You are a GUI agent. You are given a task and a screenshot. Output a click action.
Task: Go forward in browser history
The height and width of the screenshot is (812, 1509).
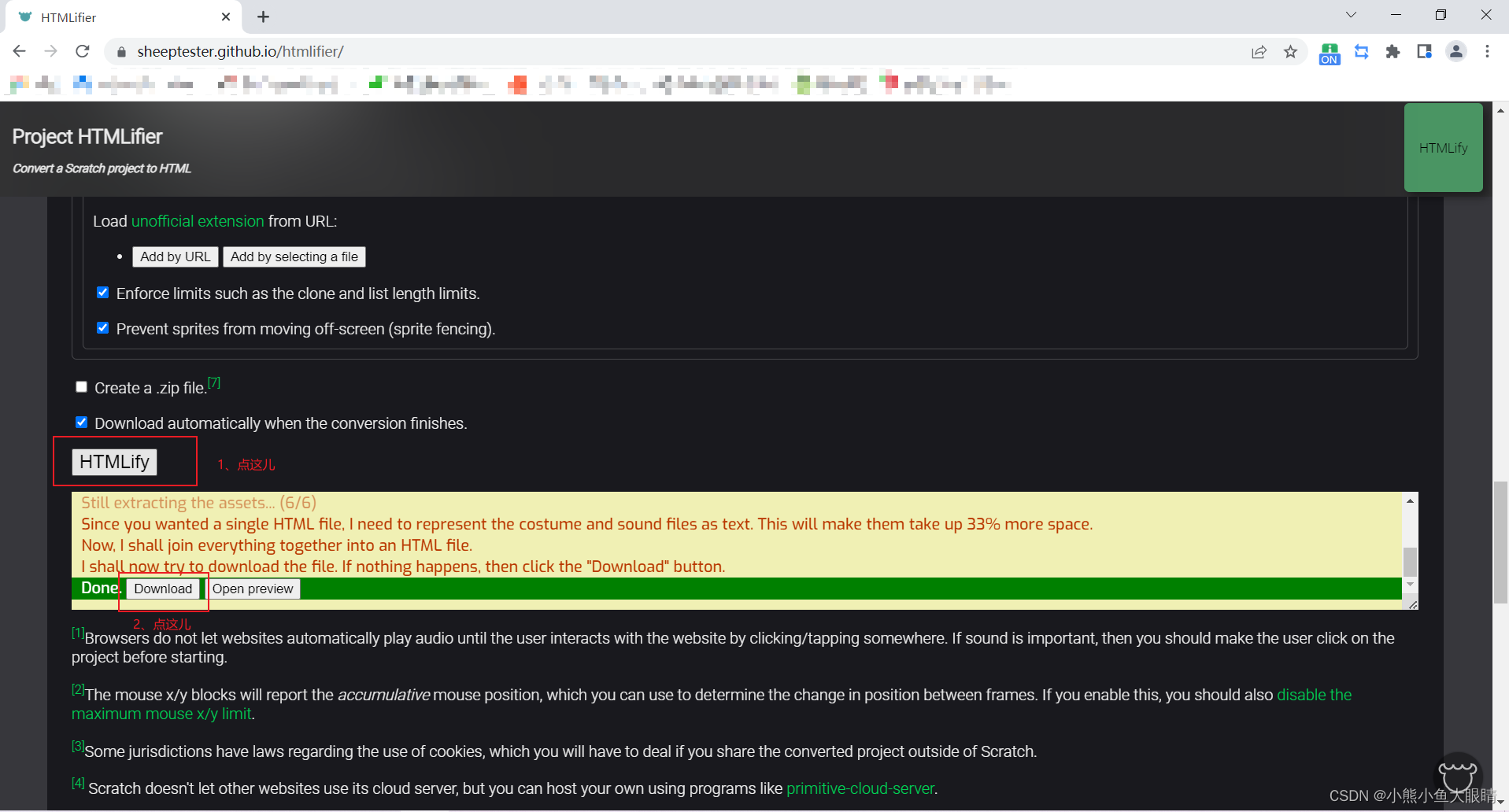point(51,51)
